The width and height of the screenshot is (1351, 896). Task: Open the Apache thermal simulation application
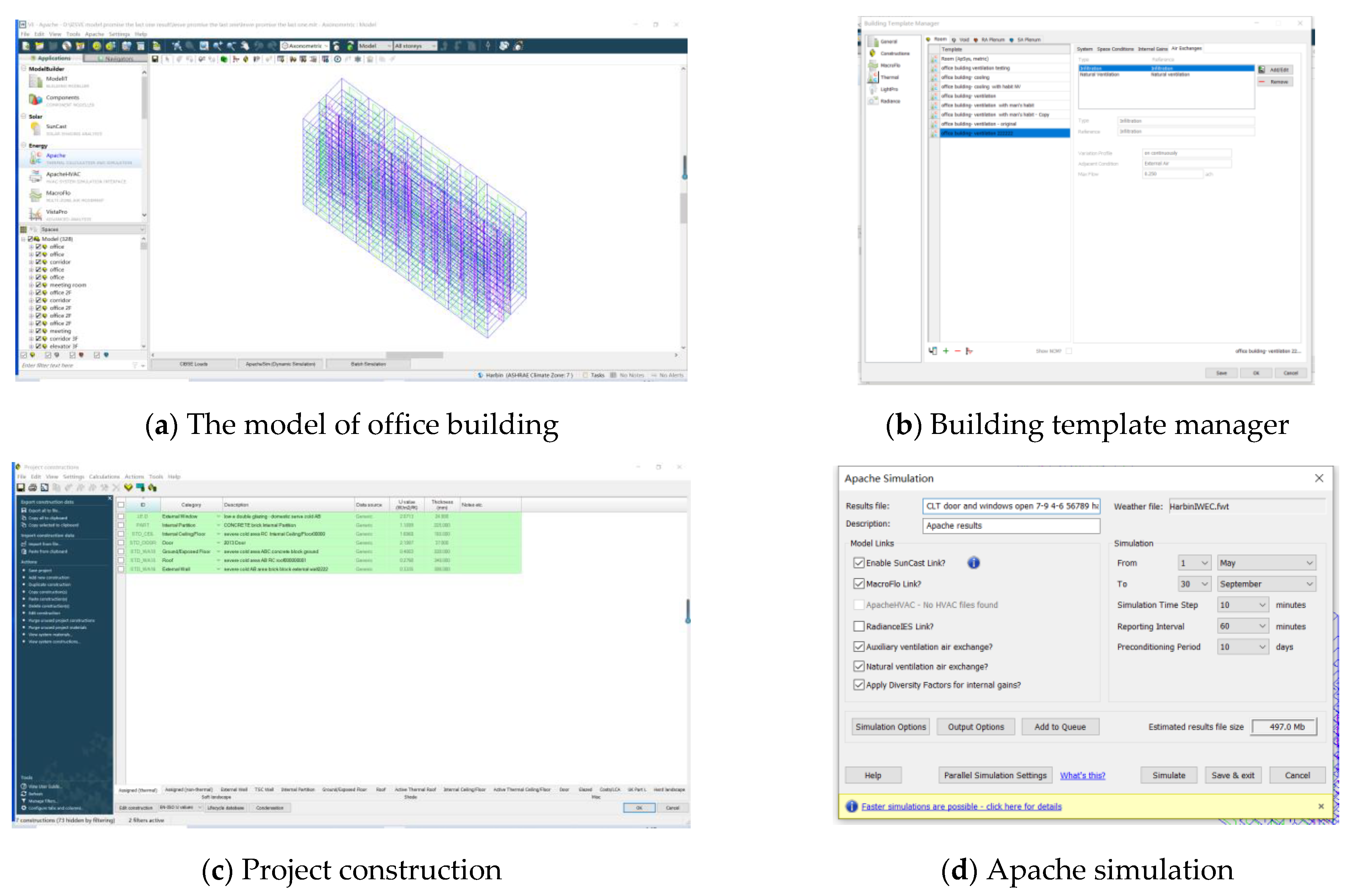pos(55,155)
